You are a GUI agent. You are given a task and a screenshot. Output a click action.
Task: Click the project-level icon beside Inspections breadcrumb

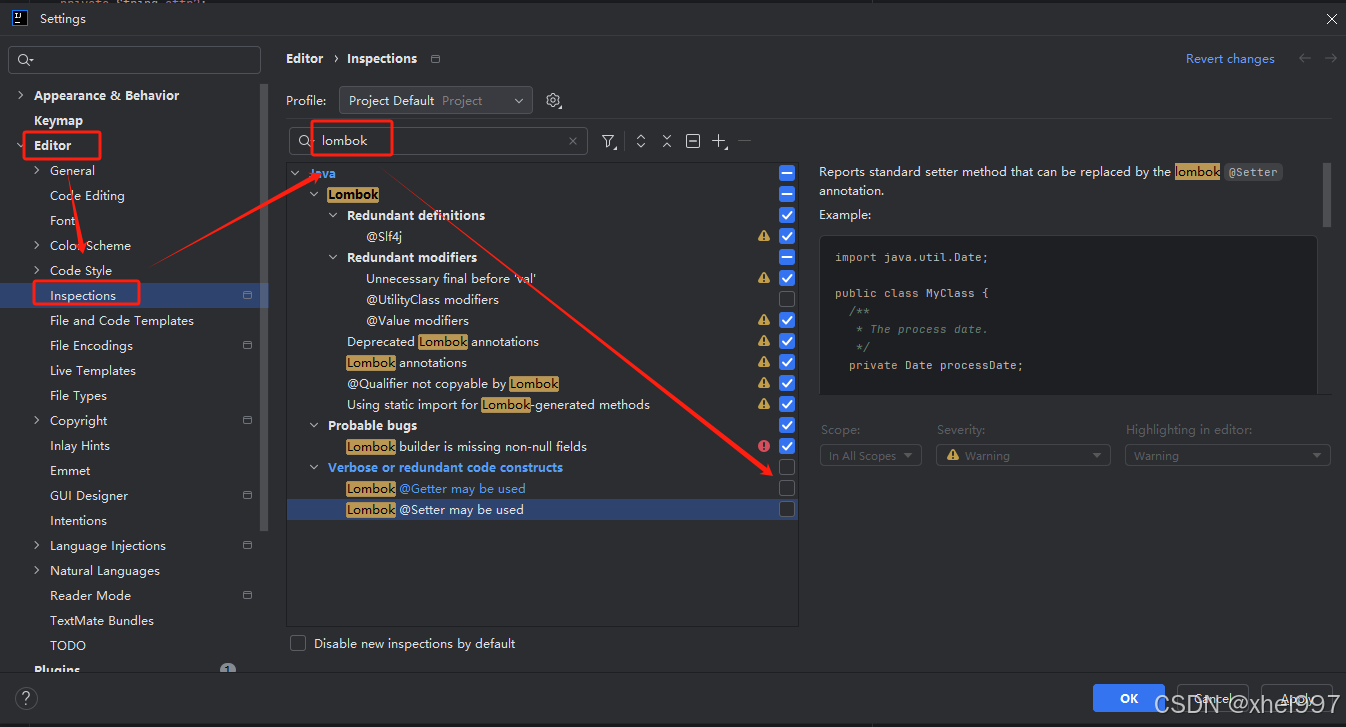pyautogui.click(x=435, y=59)
